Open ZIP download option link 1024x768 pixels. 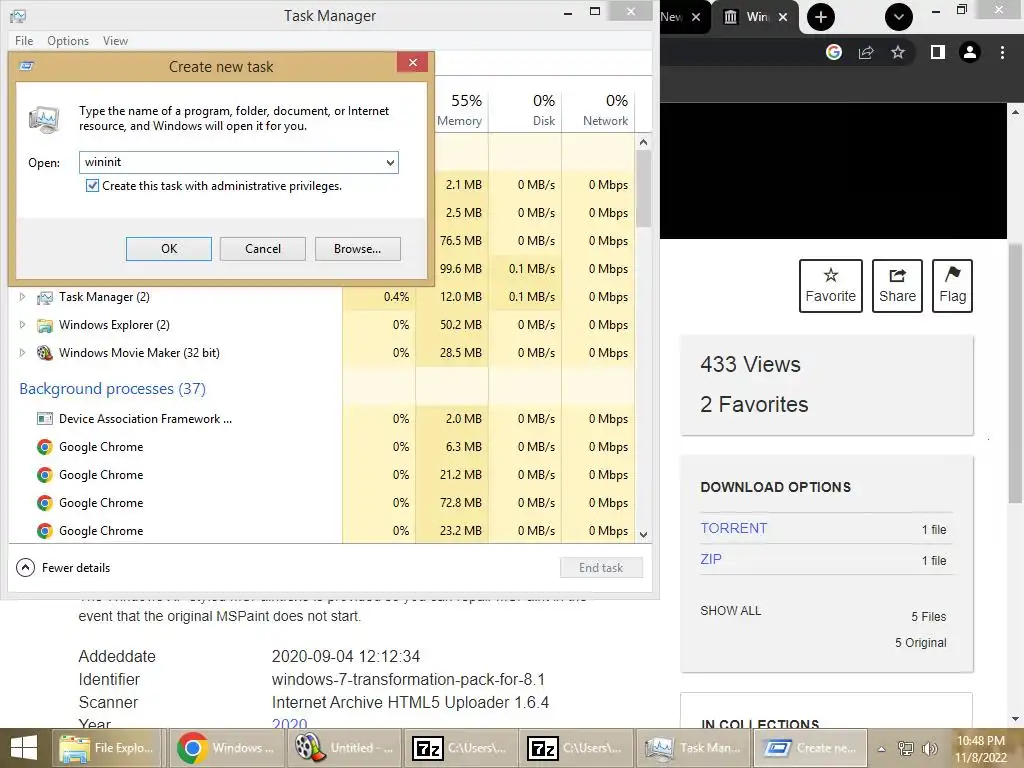[x=711, y=560]
